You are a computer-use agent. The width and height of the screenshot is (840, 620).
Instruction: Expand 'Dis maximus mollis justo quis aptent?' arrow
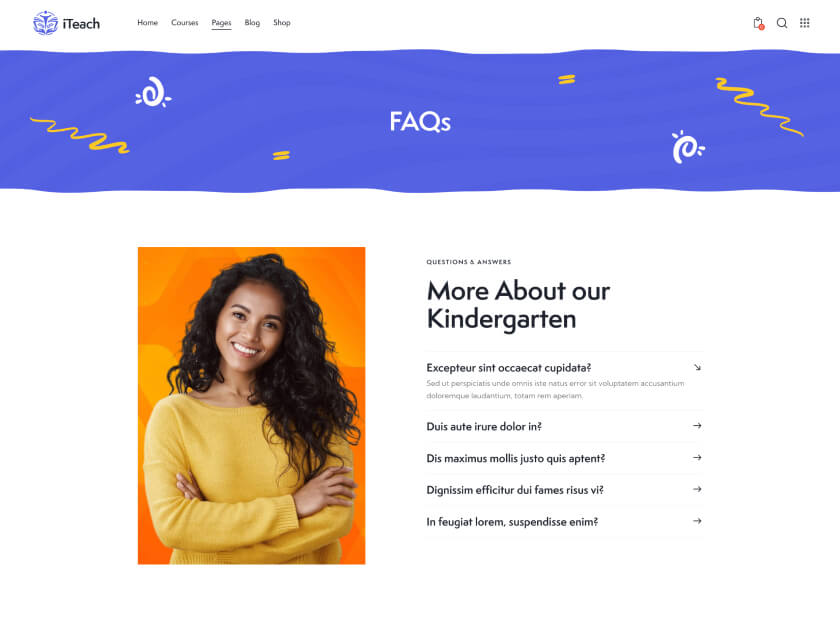coord(697,457)
